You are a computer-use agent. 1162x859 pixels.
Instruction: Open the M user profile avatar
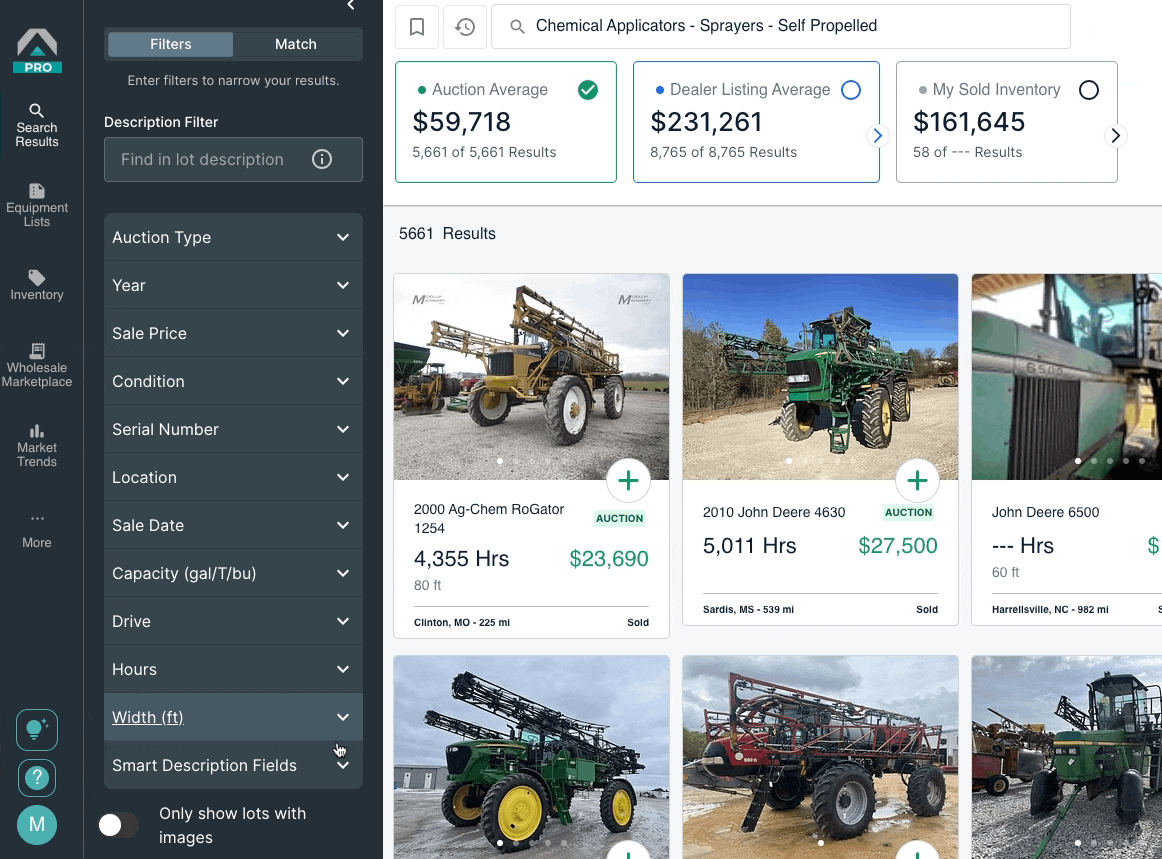(37, 825)
